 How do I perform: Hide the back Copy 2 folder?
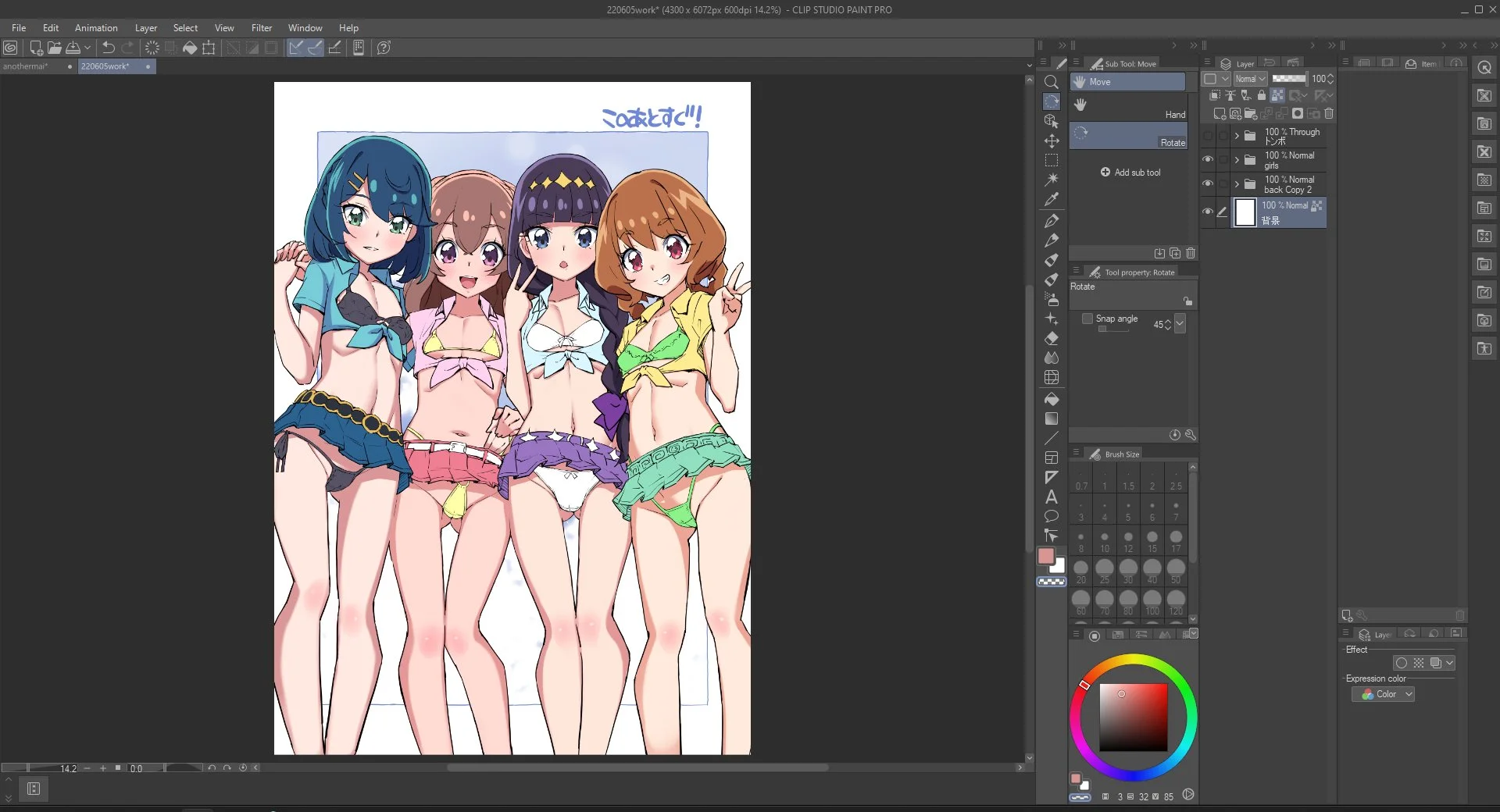point(1208,183)
